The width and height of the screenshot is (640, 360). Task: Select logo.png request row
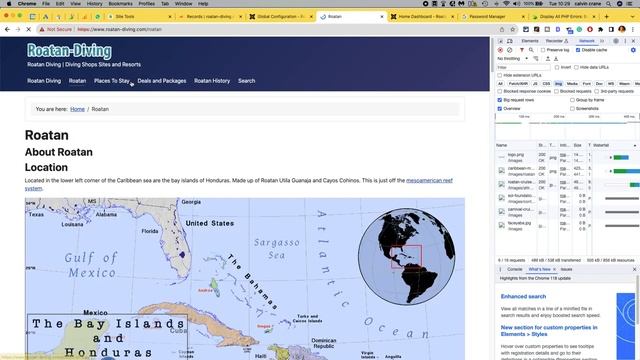[x=567, y=158]
